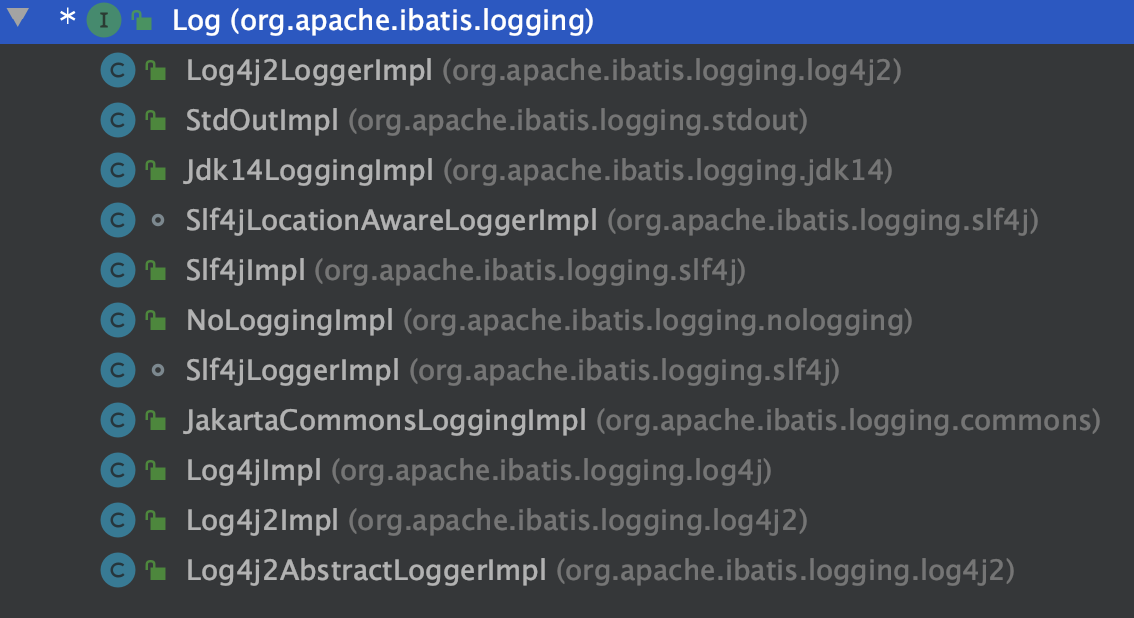Collapse the Log interface tree node
The width and height of the screenshot is (1134, 618).
[x=19, y=20]
